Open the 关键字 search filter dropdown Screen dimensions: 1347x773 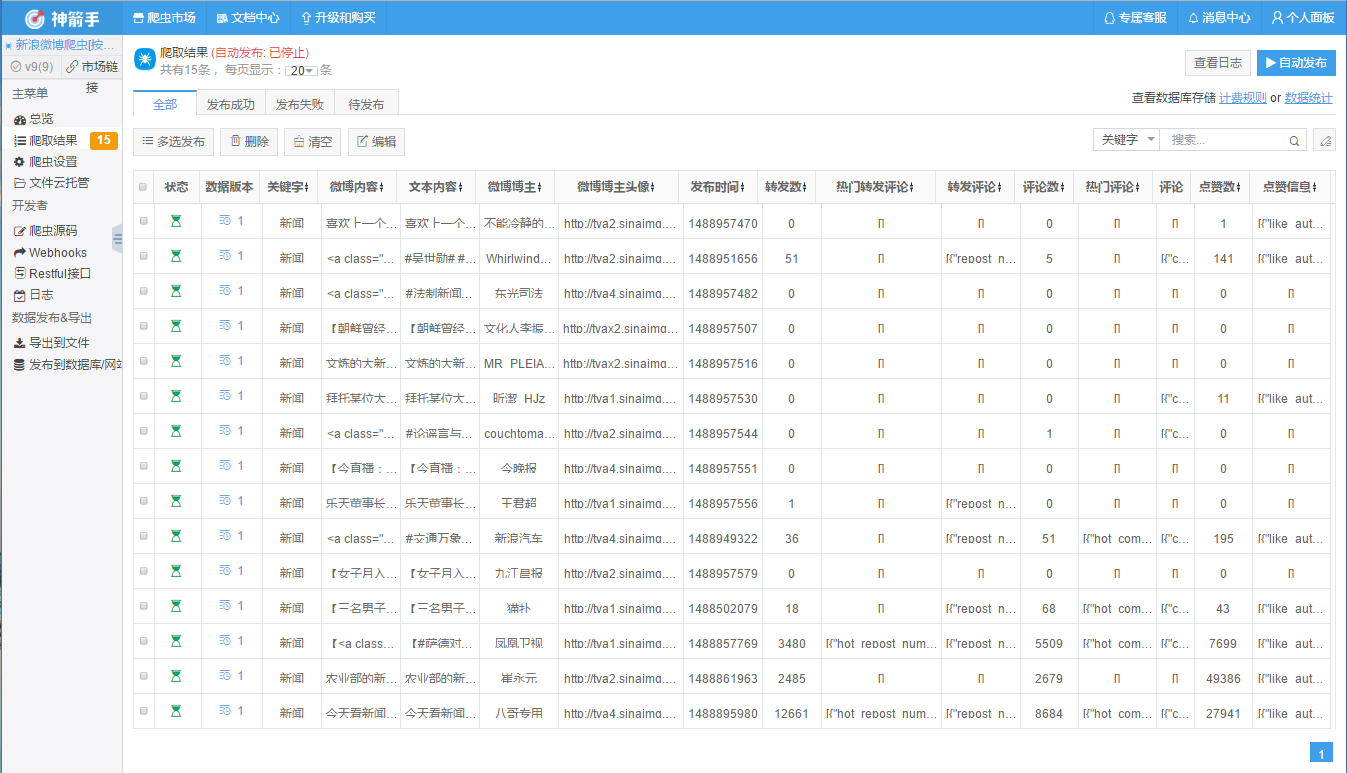1126,140
